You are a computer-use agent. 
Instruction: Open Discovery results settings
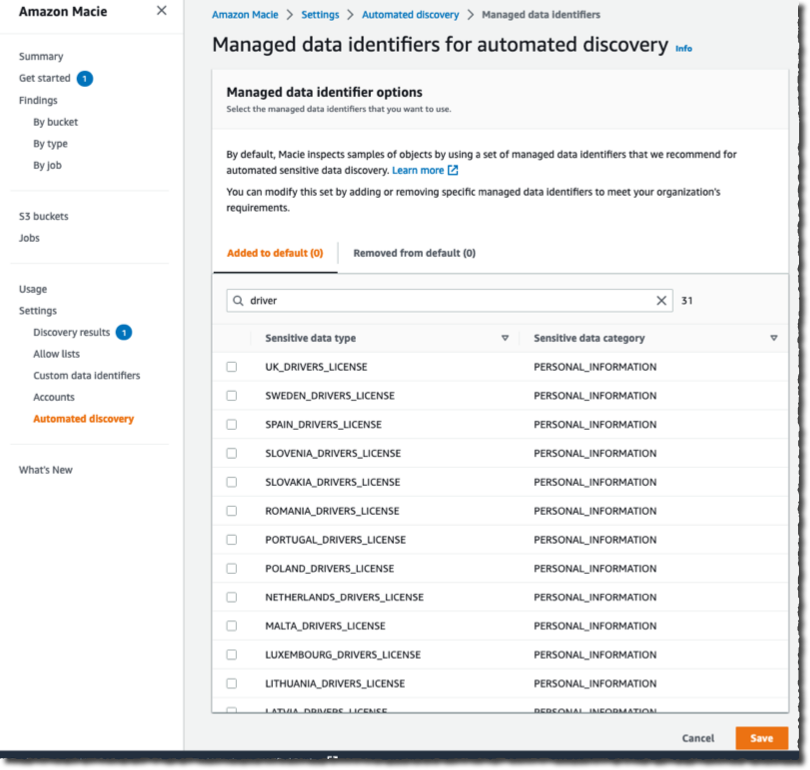click(71, 332)
